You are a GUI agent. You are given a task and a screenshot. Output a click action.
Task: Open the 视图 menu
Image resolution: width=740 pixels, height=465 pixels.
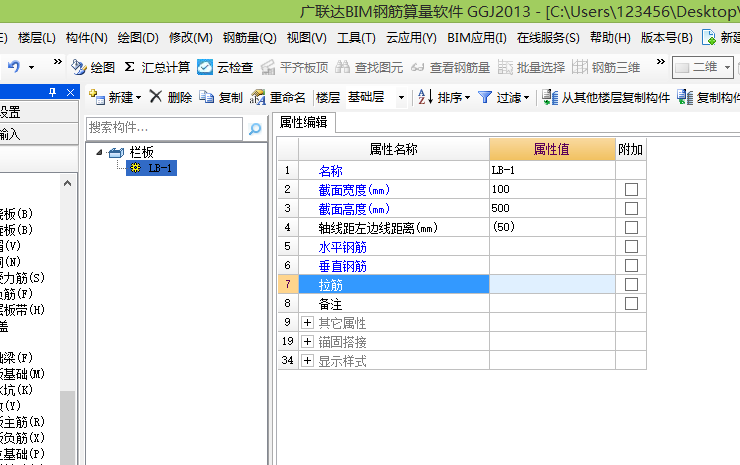click(307, 37)
